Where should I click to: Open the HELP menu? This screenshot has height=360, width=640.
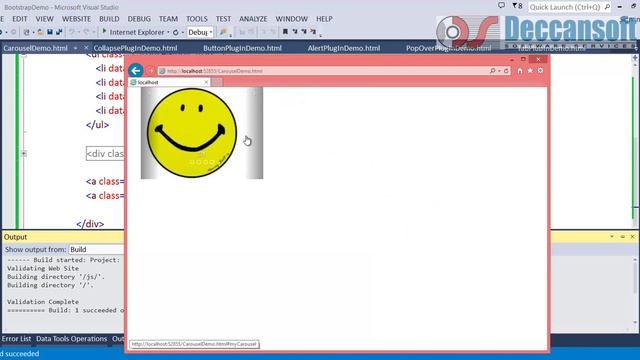coord(324,19)
